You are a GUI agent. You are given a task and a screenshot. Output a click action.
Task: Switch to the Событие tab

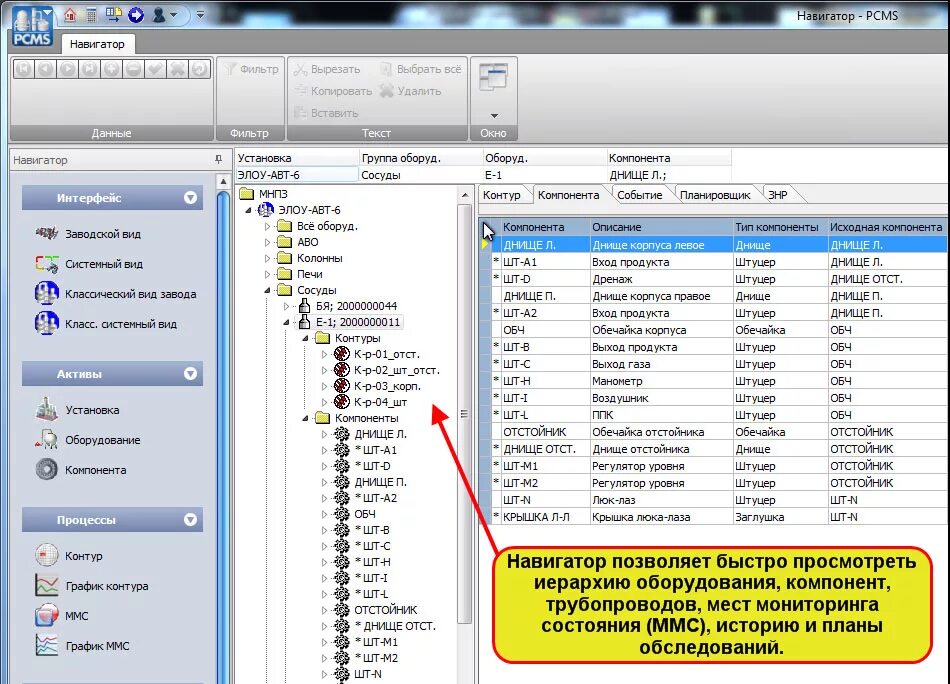[639, 195]
